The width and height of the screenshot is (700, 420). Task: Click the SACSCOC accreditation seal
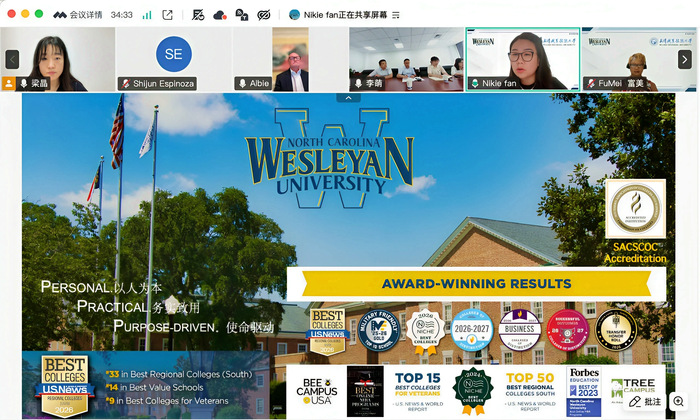[635, 209]
